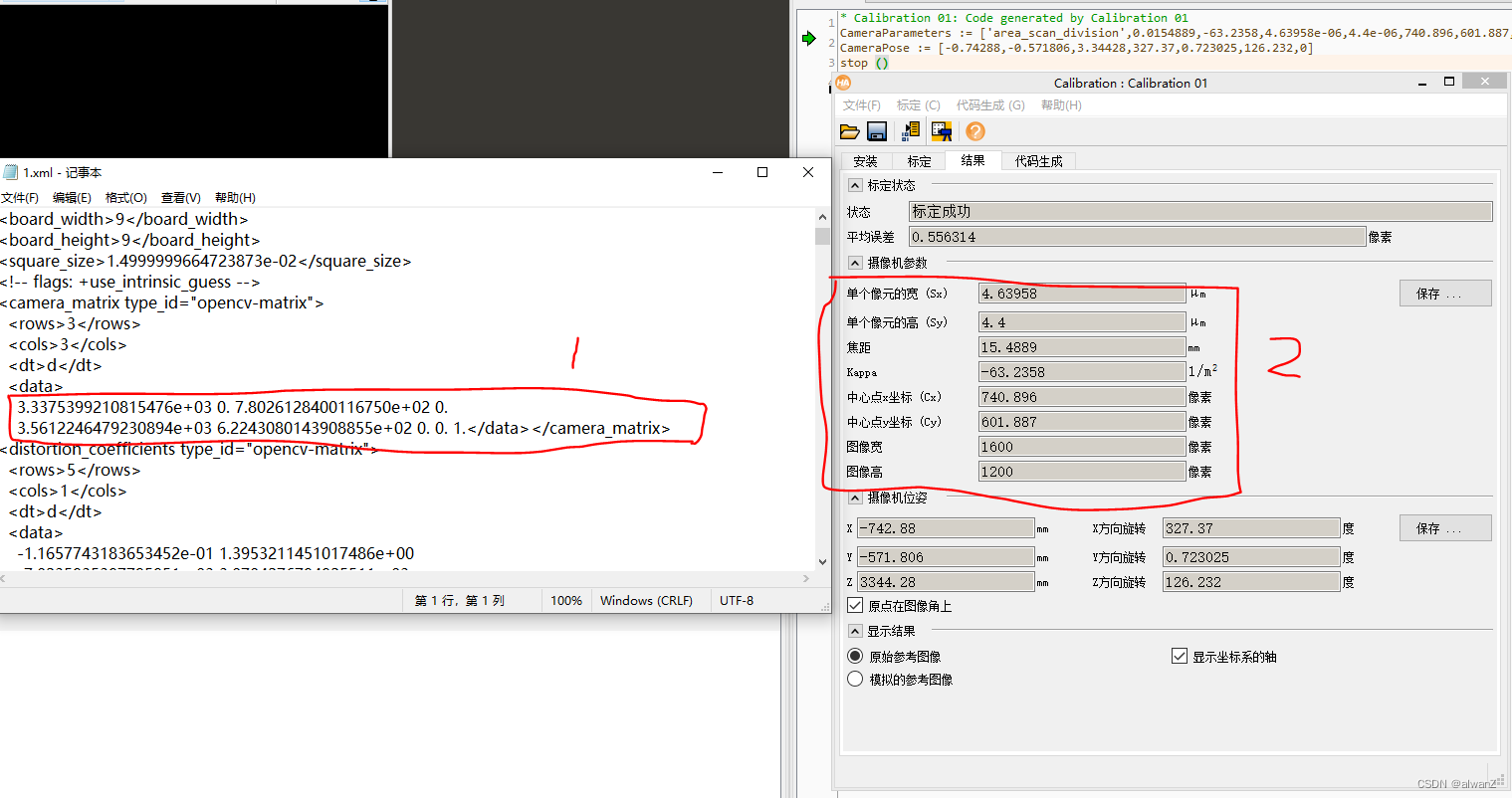This screenshot has width=1512, height=798.
Task: Collapse the 显示结果 section
Action: [x=854, y=630]
